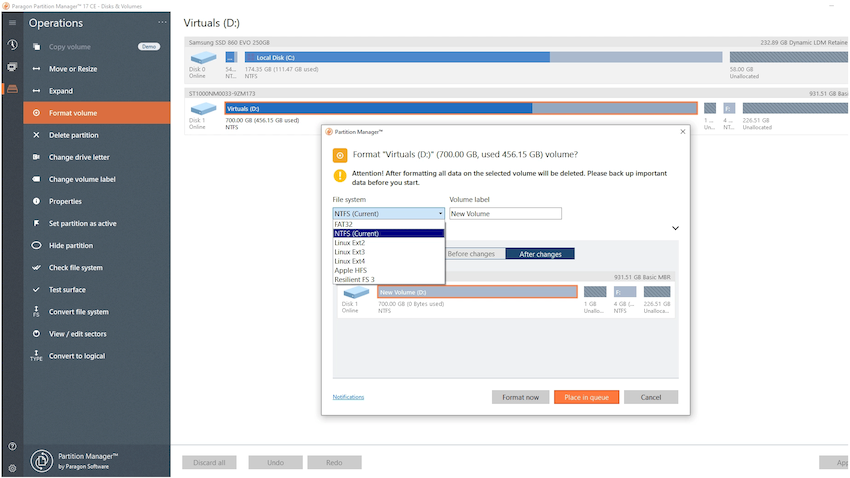Cancel the format dialog

[651, 397]
